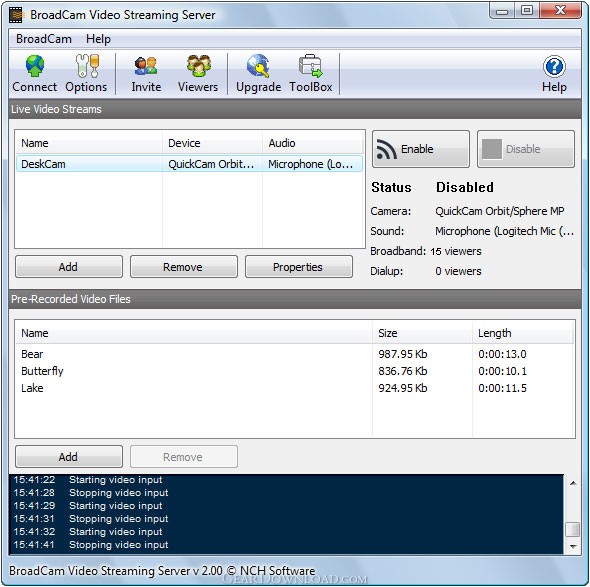Open the Help menu in menu bar
The height and width of the screenshot is (587, 590).
[x=98, y=39]
